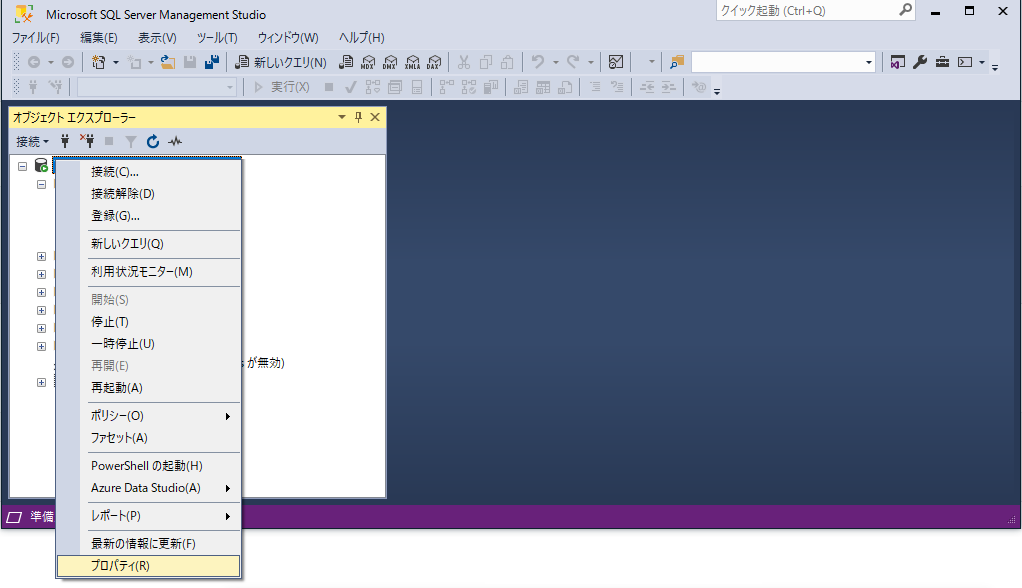Open ポリシー(O) submenu
1022x588 pixels.
pos(149,416)
